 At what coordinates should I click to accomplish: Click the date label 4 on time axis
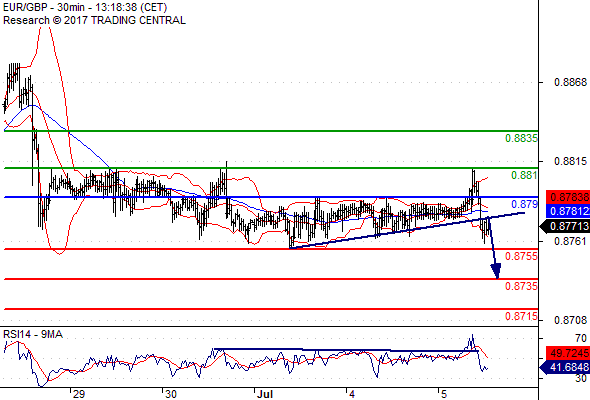[352, 394]
